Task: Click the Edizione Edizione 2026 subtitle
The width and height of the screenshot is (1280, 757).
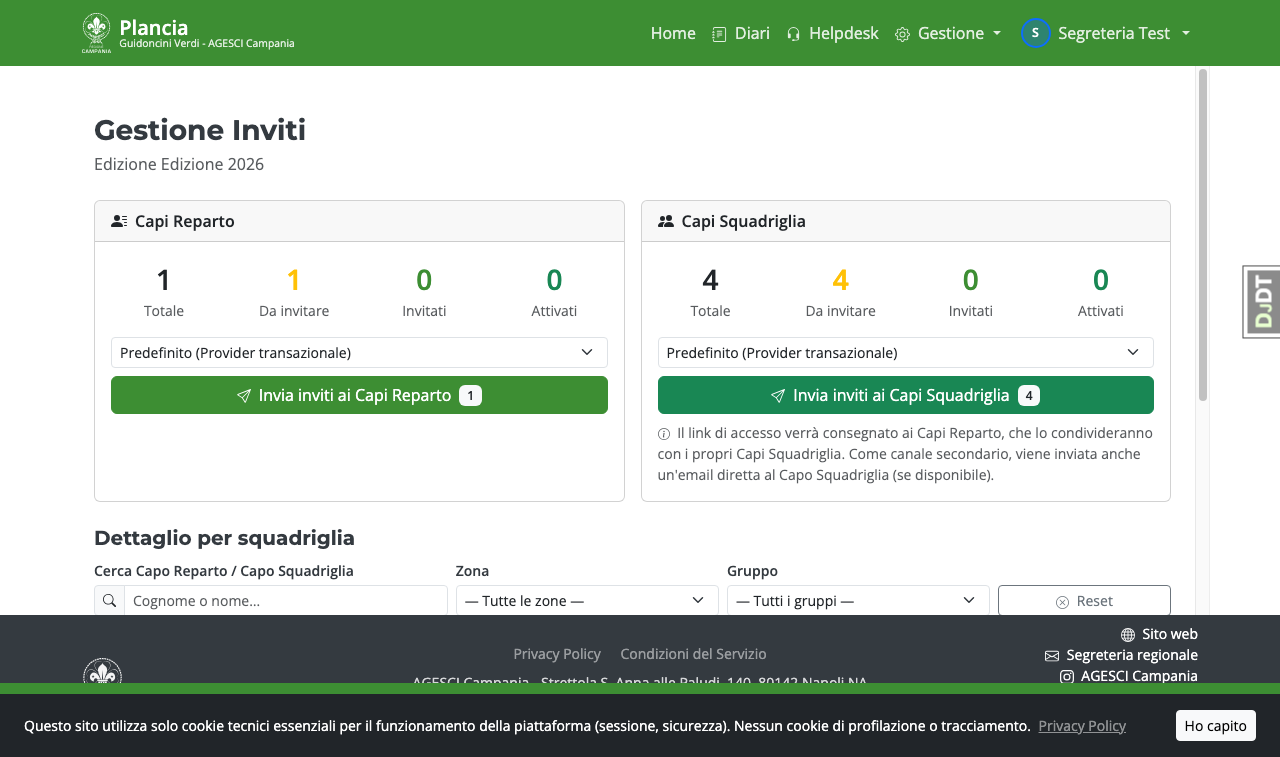Action: pos(179,164)
